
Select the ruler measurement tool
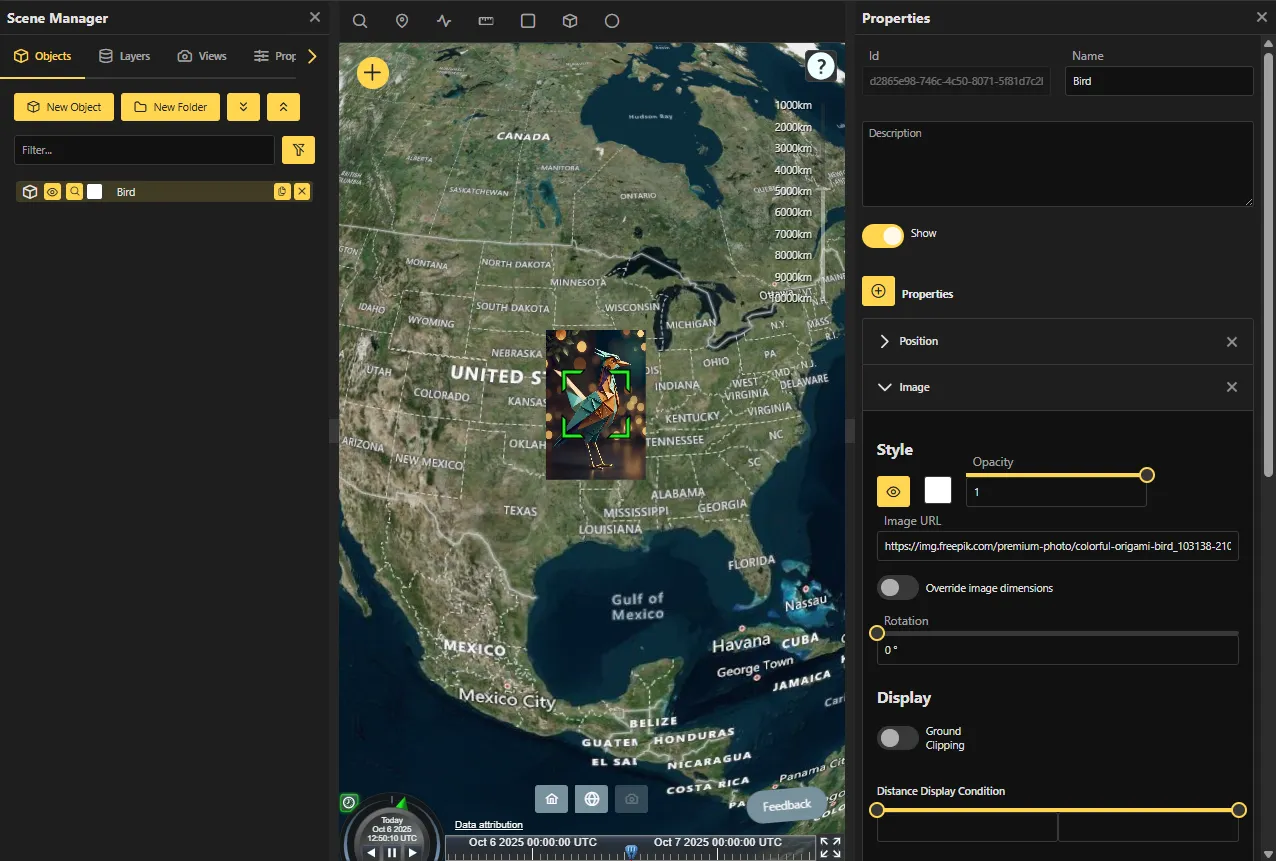coord(486,21)
